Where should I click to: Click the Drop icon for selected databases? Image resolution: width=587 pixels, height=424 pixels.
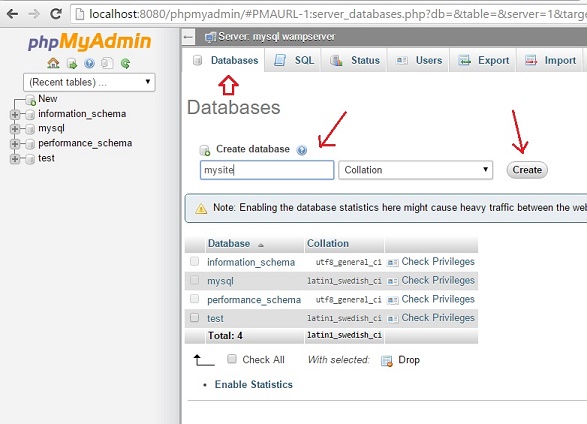click(x=387, y=361)
